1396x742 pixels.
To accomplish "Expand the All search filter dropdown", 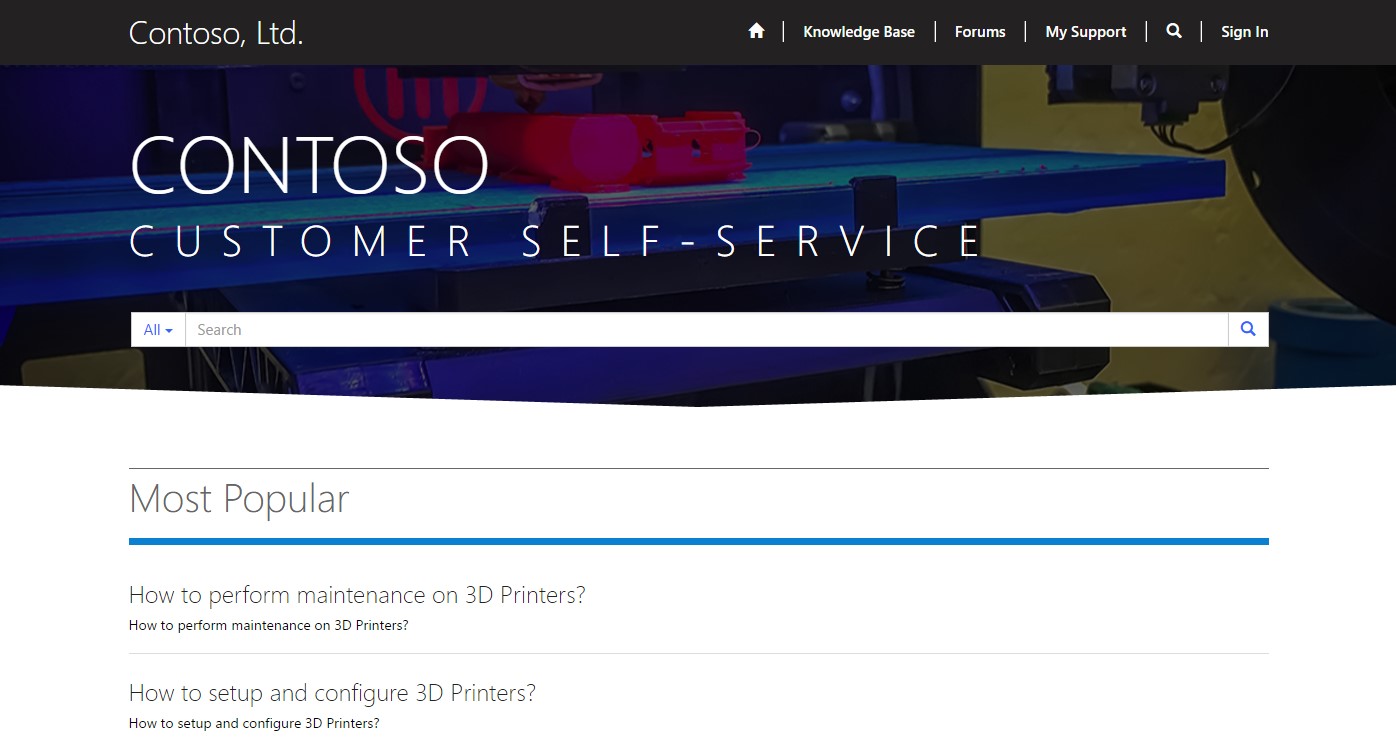I will click(x=158, y=330).
